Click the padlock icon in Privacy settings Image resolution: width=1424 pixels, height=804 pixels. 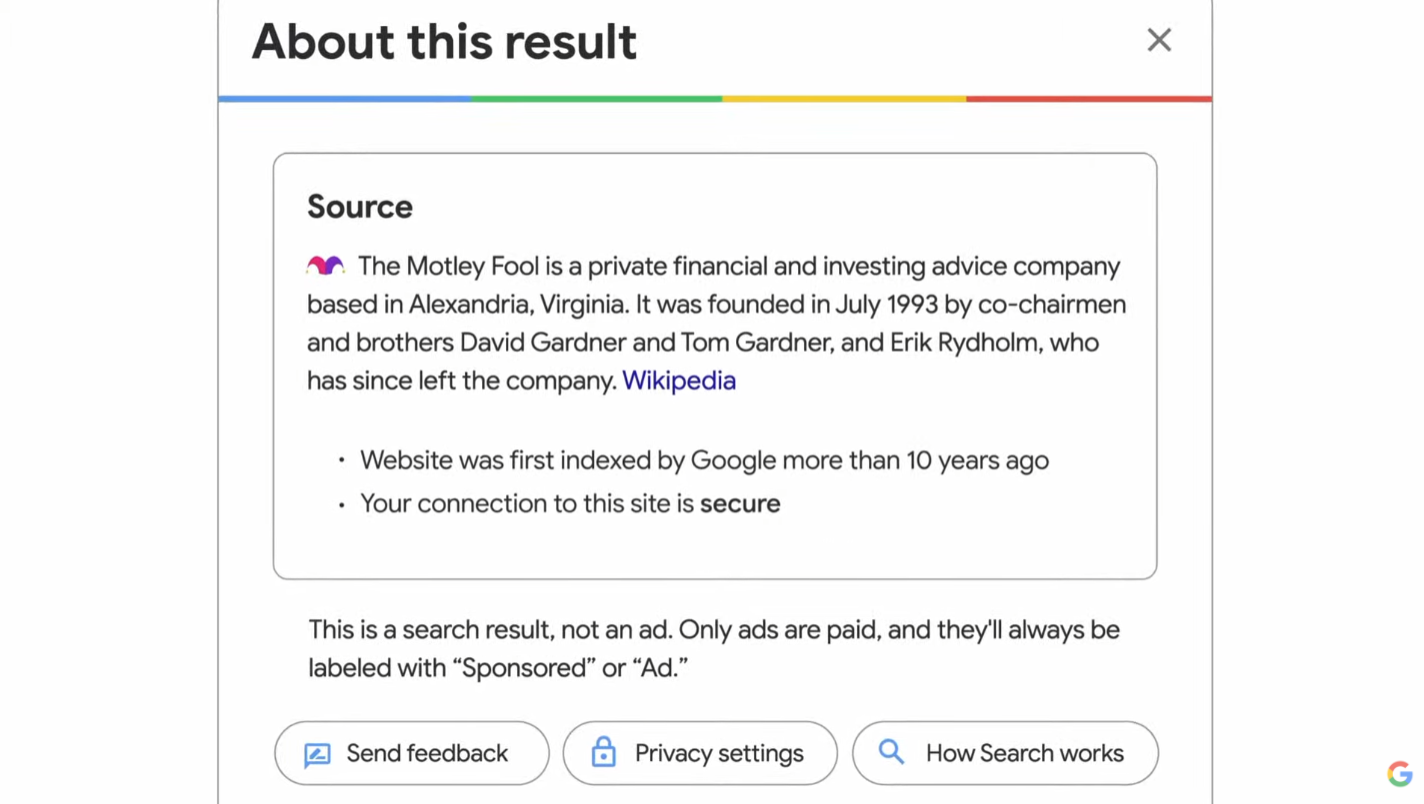point(603,752)
